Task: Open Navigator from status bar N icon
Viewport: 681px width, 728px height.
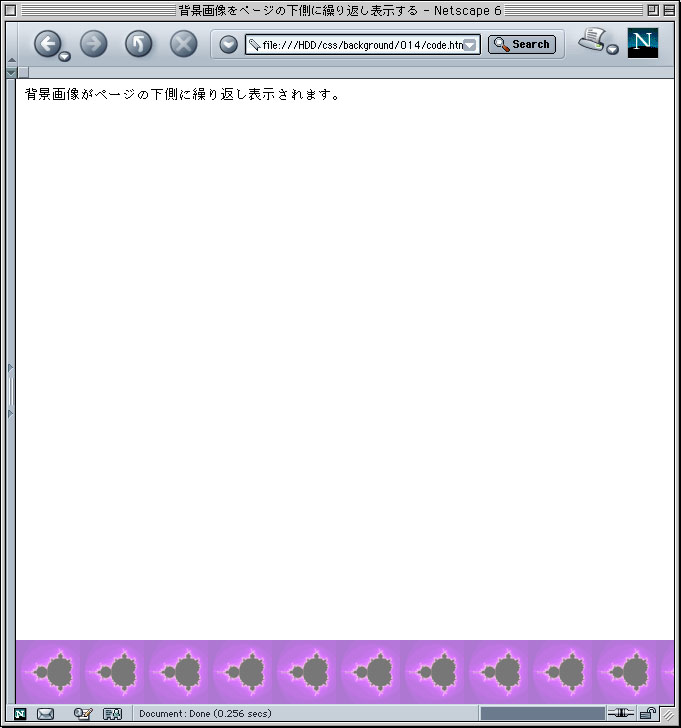Action: tap(20, 714)
